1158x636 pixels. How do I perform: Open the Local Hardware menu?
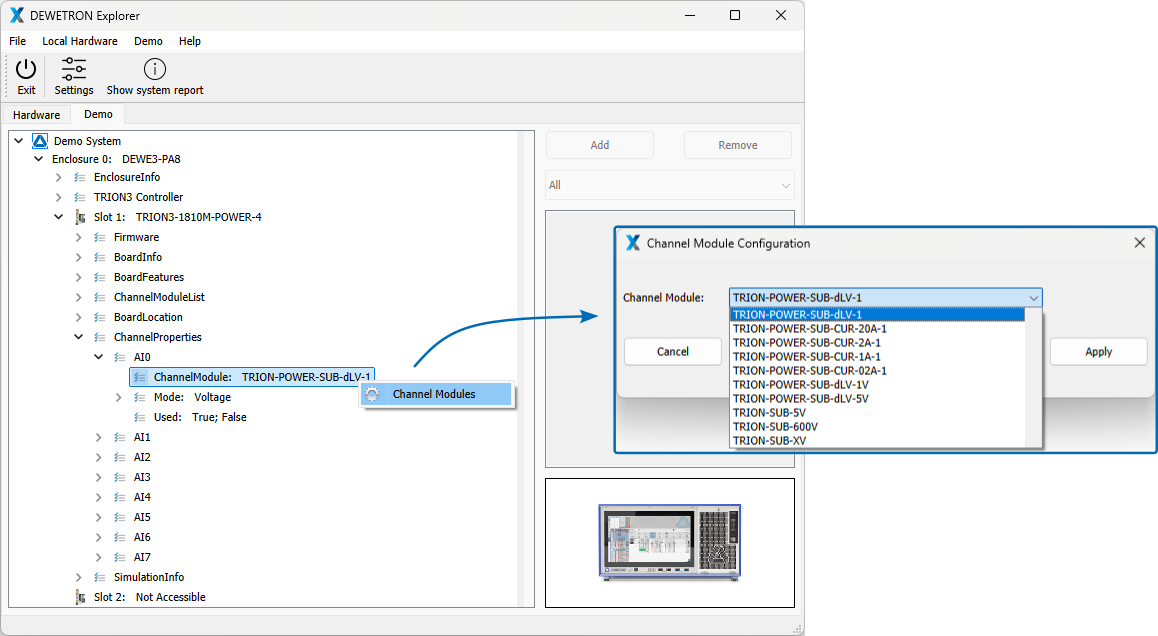pos(80,41)
